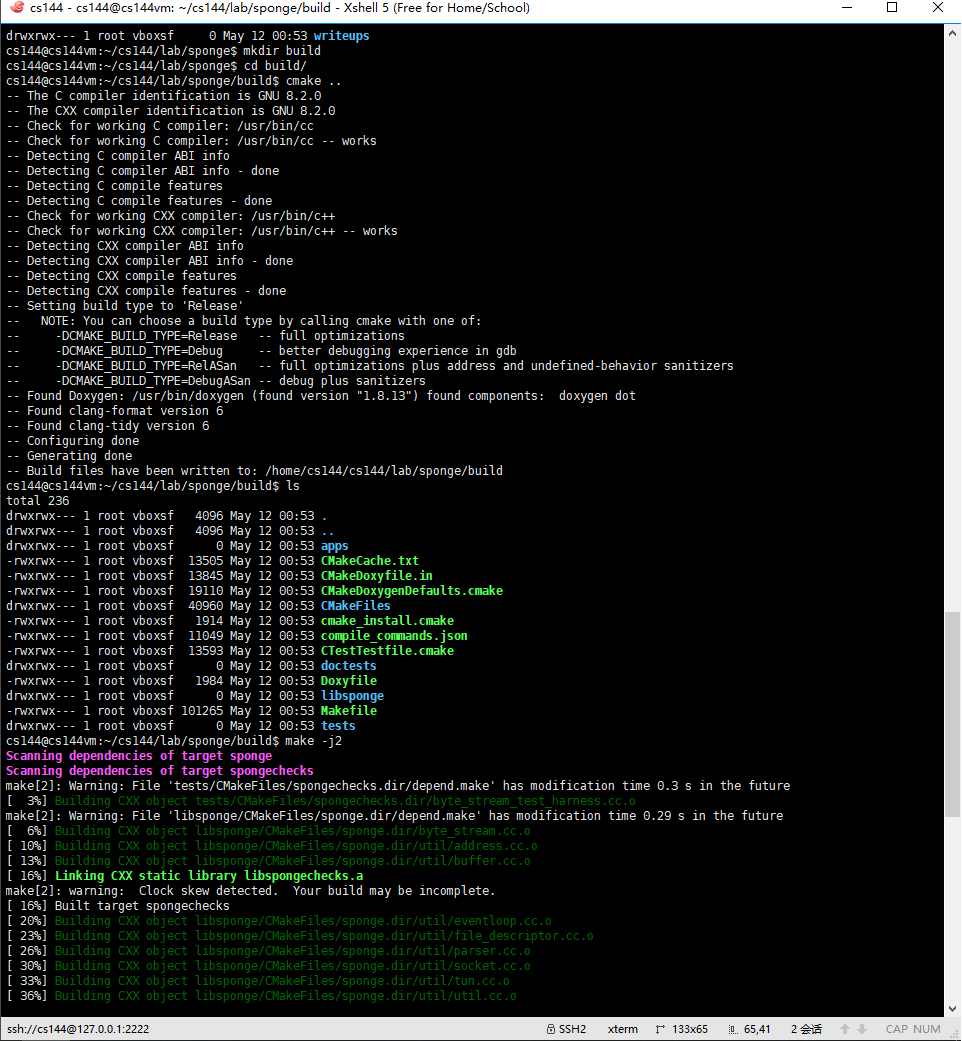Viewport: 962px width, 1041px height.
Task: Click the 'doctests' directory name
Action: pyautogui.click(x=349, y=666)
